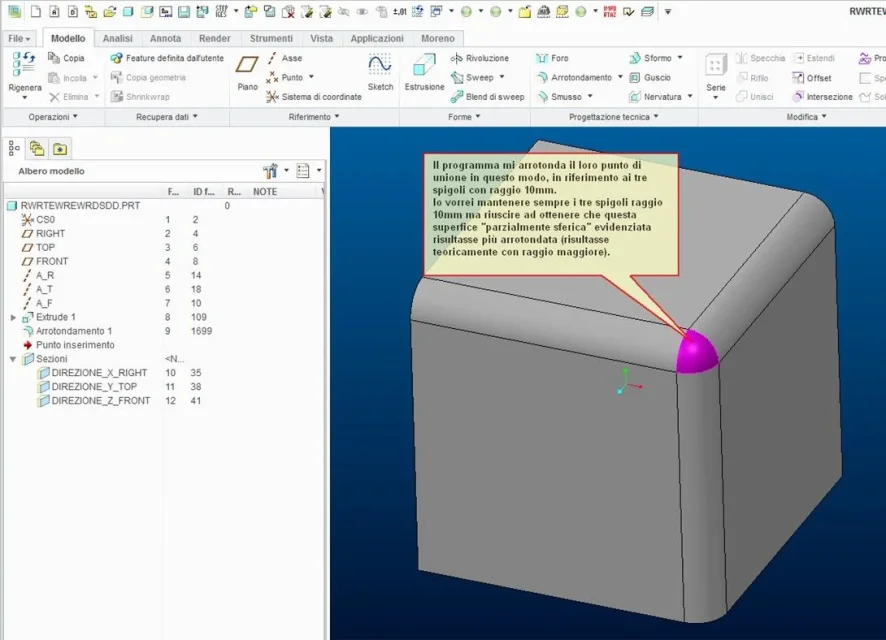Image resolution: width=886 pixels, height=640 pixels.
Task: Create a datum plane with Piano
Action: (247, 67)
